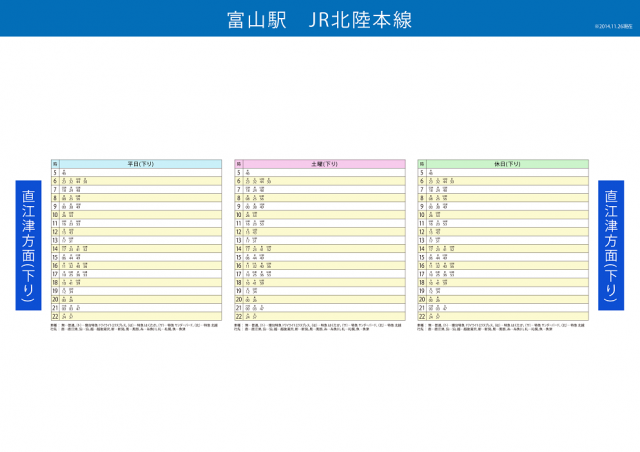Click hour 22 cell in Saturday table
This screenshot has height=452, width=640.
coord(239,316)
